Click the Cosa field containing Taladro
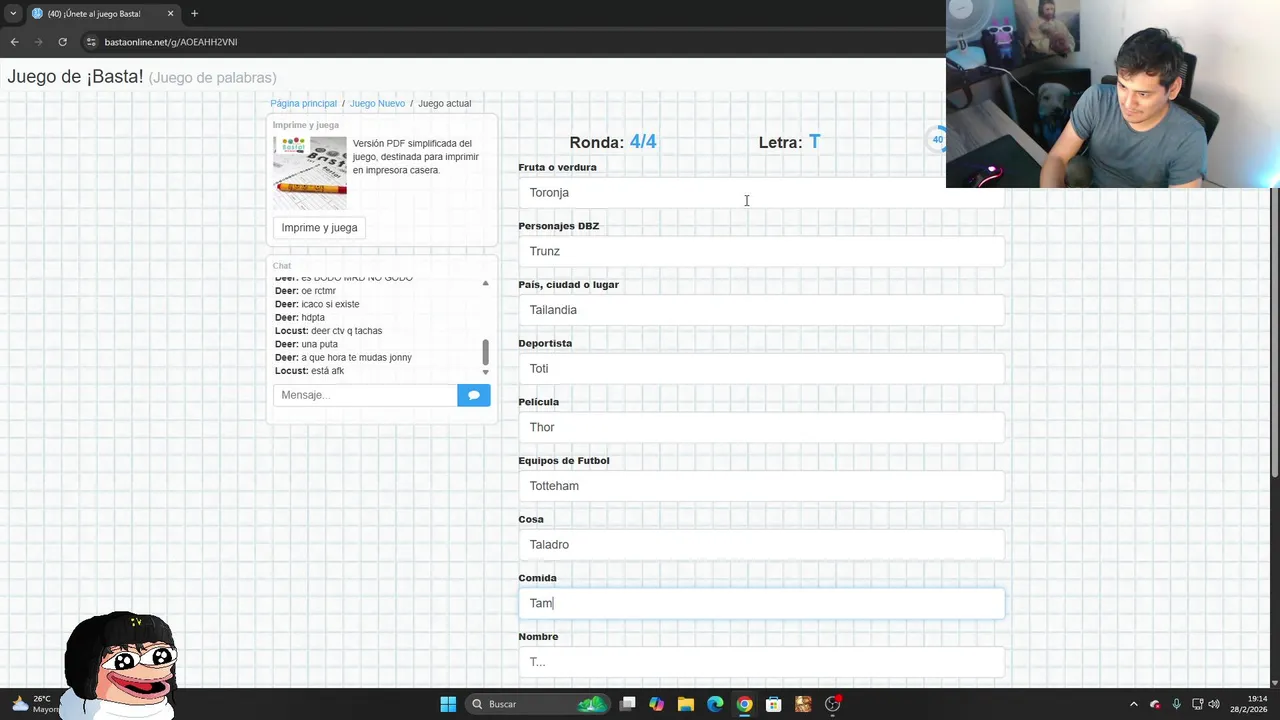Image resolution: width=1280 pixels, height=720 pixels. pos(761,545)
